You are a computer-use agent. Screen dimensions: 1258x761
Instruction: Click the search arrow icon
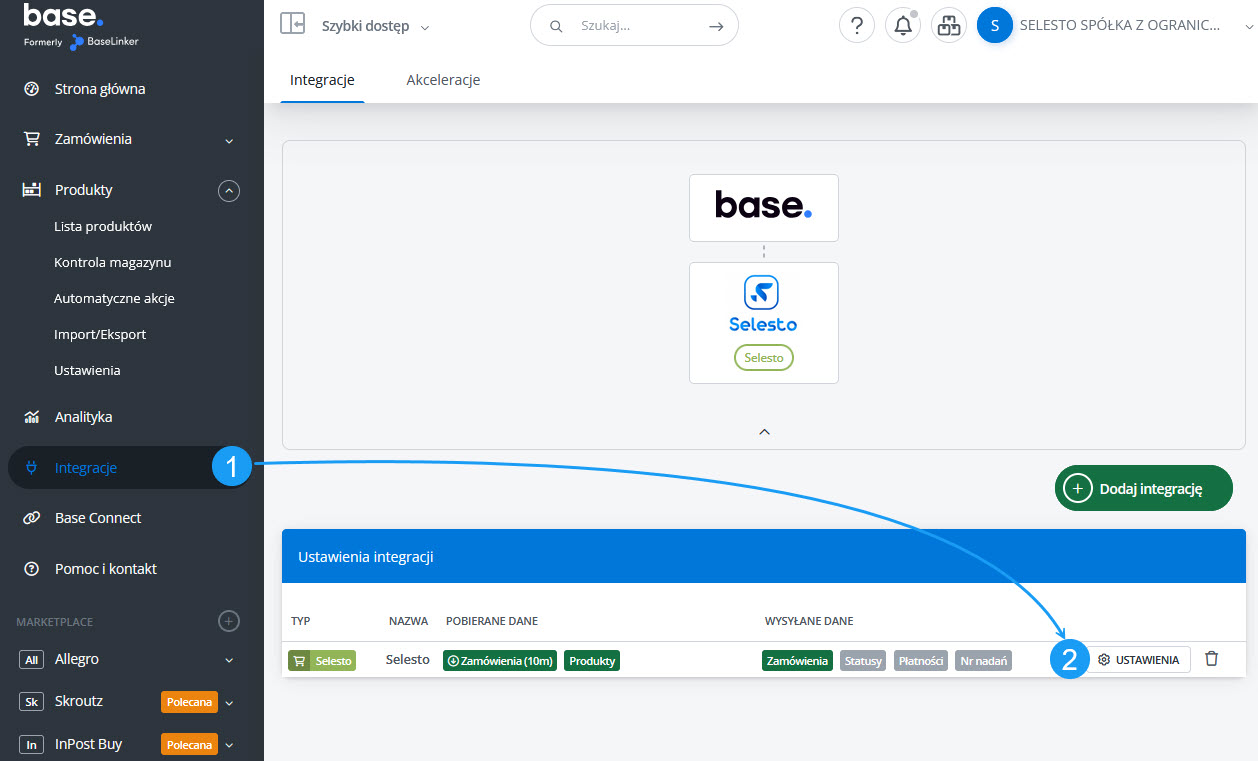(715, 26)
